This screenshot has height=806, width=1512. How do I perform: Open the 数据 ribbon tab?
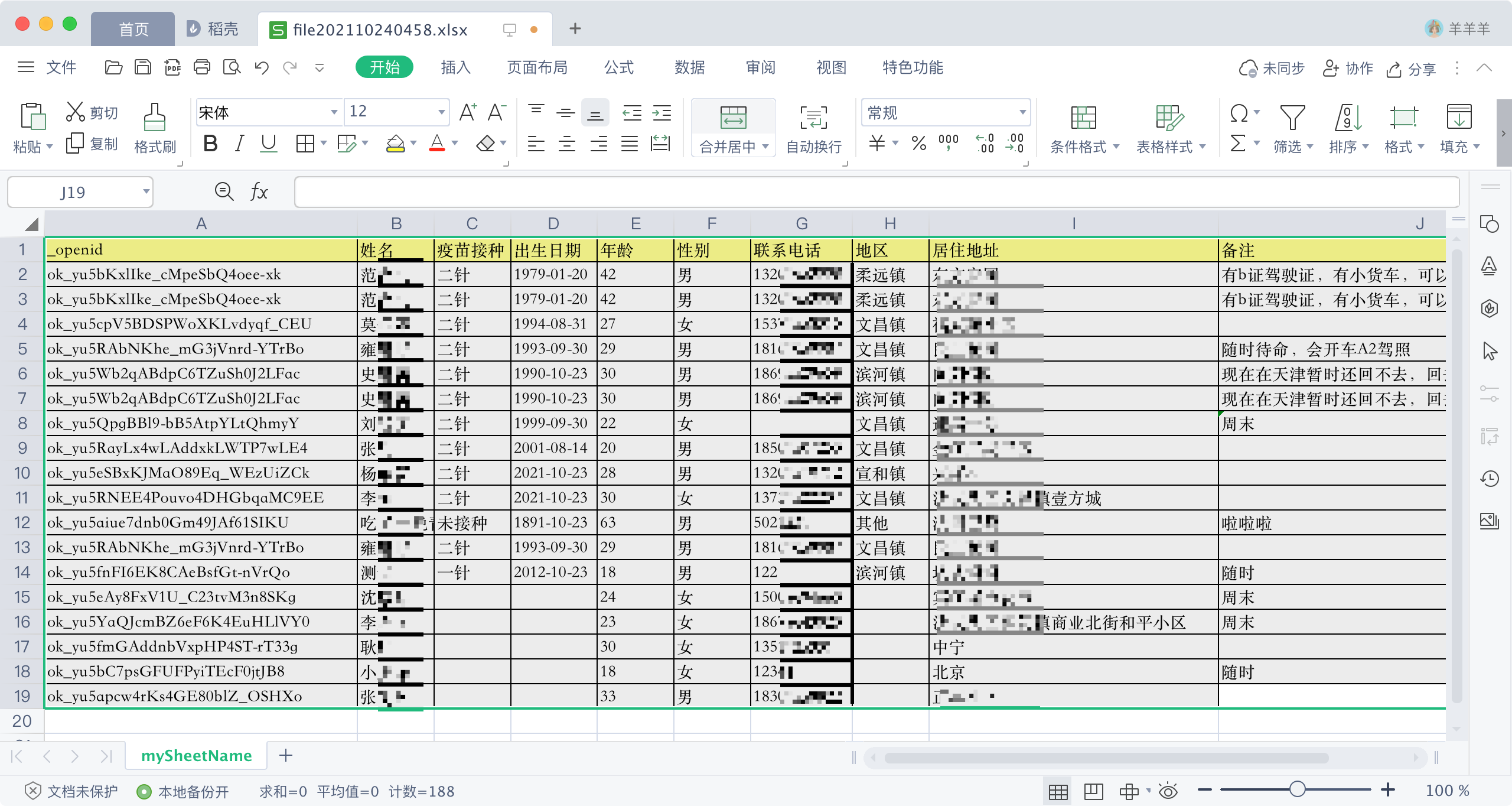point(689,67)
